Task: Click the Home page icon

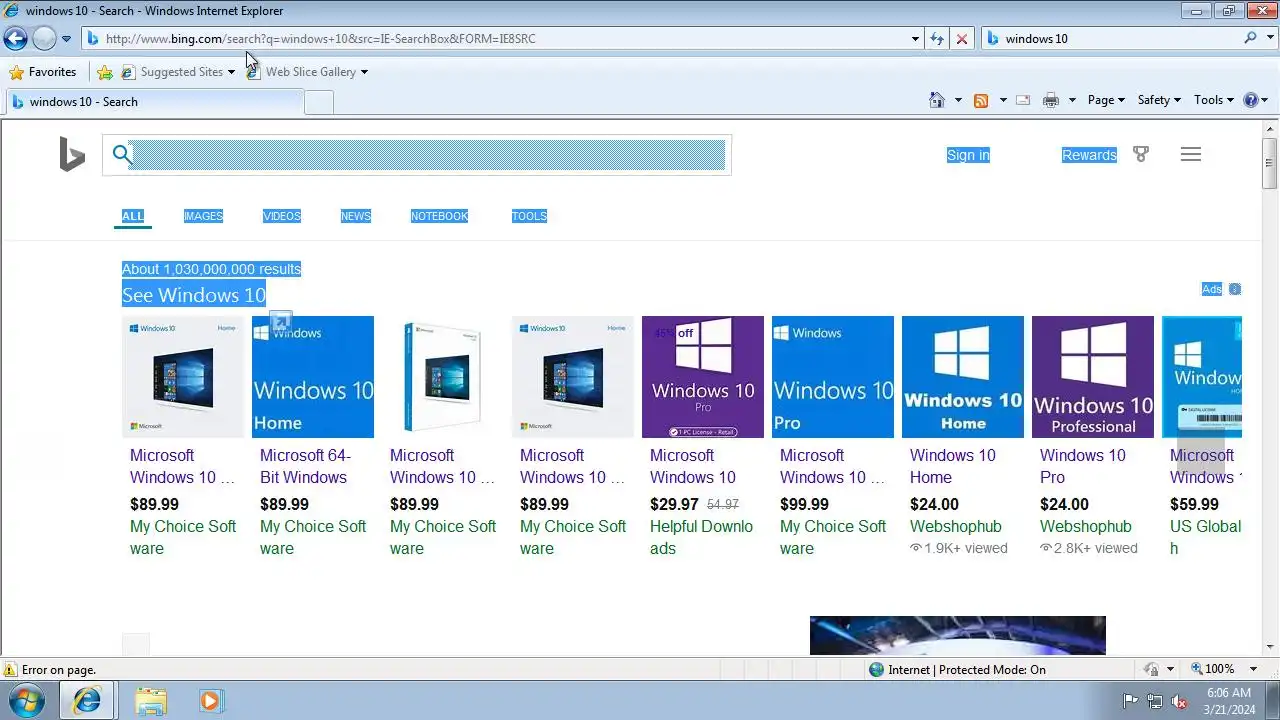Action: (937, 100)
